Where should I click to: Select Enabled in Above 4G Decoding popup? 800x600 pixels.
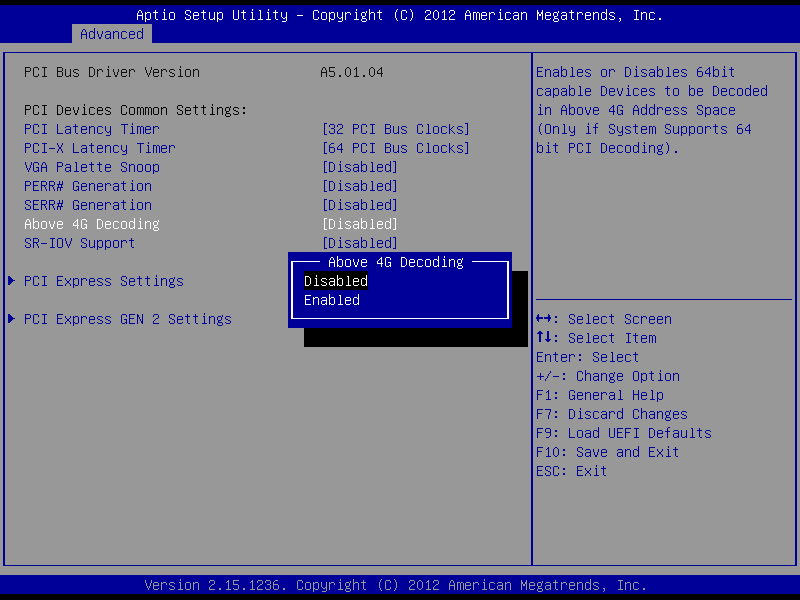pos(332,300)
